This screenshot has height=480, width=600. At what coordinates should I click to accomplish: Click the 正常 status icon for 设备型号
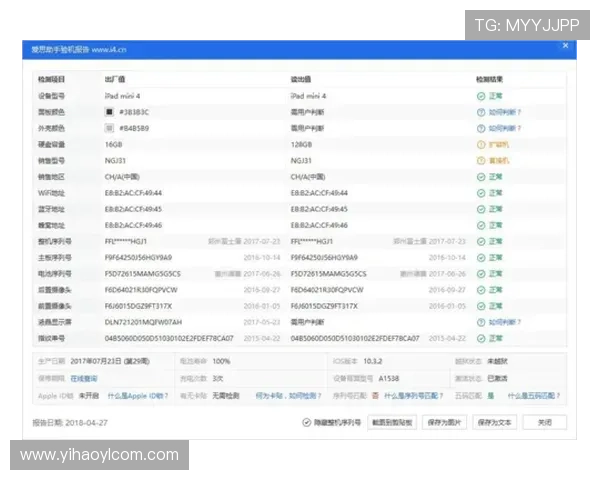coord(481,96)
